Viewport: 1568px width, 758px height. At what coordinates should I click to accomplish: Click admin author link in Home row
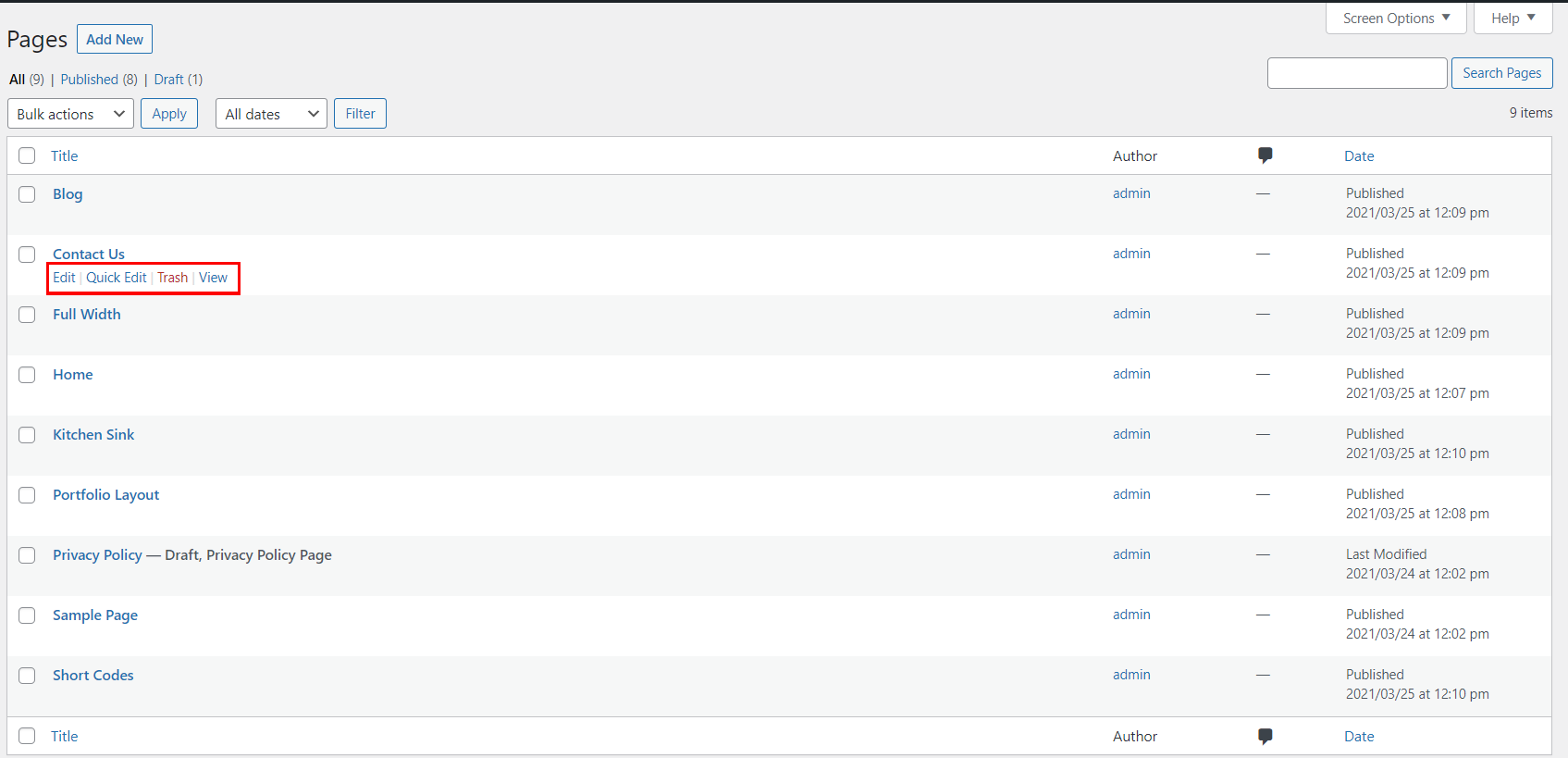1131,374
